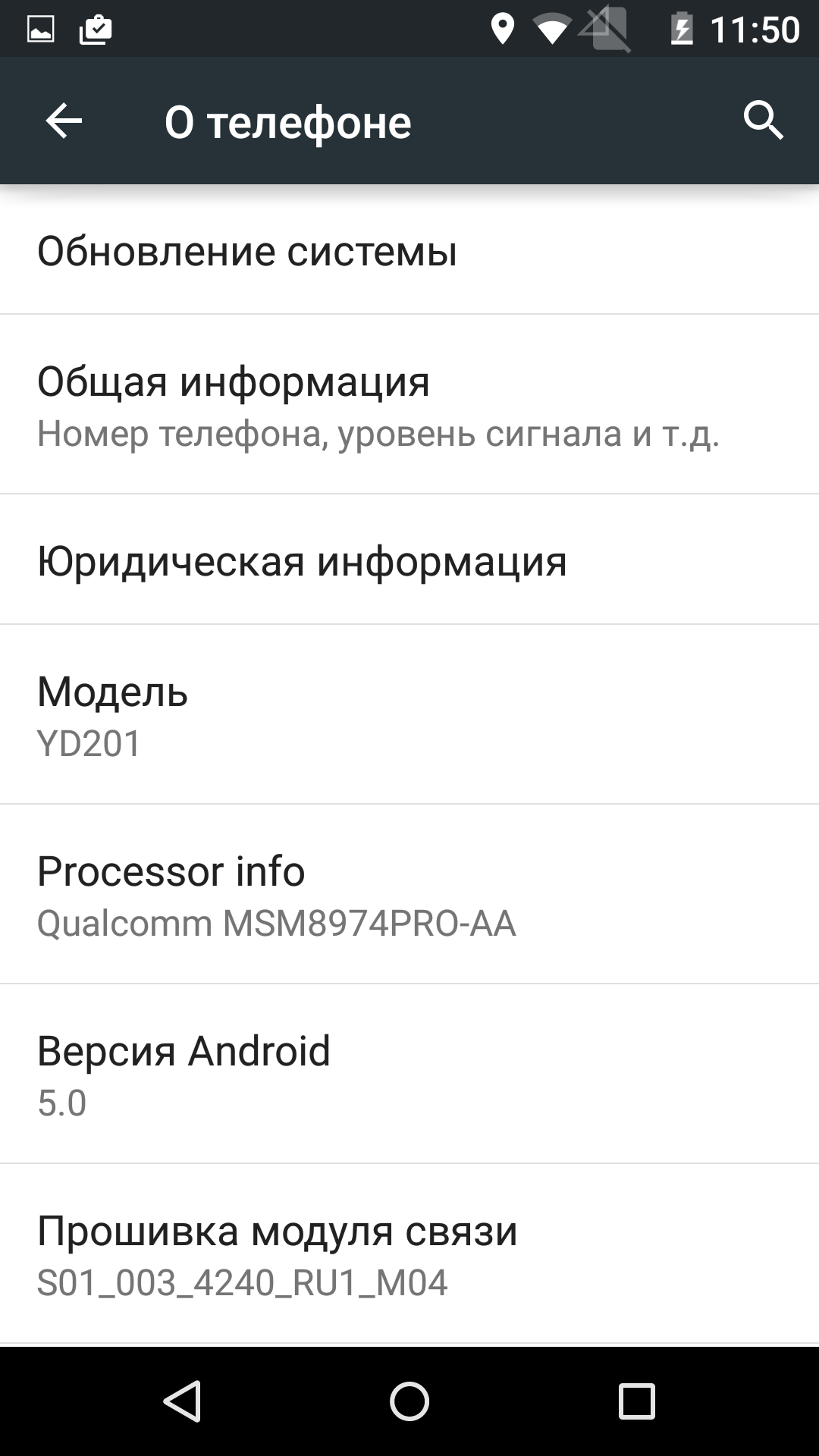
Task: Tap the Модель YD201 item
Action: pyautogui.click(x=409, y=714)
